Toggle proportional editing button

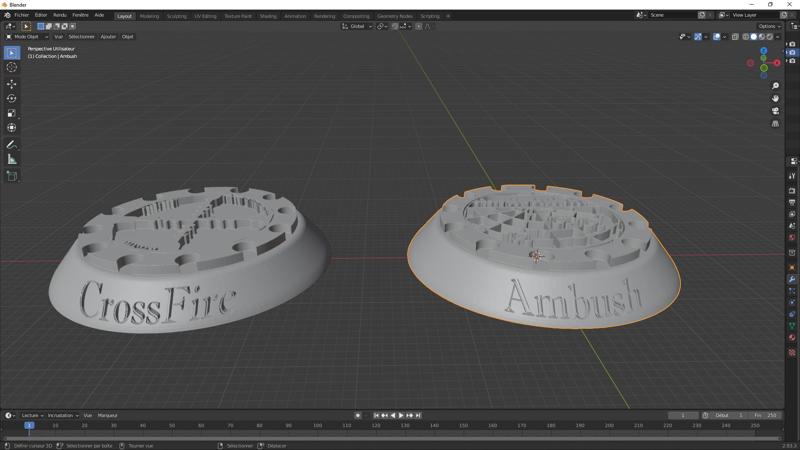point(418,26)
